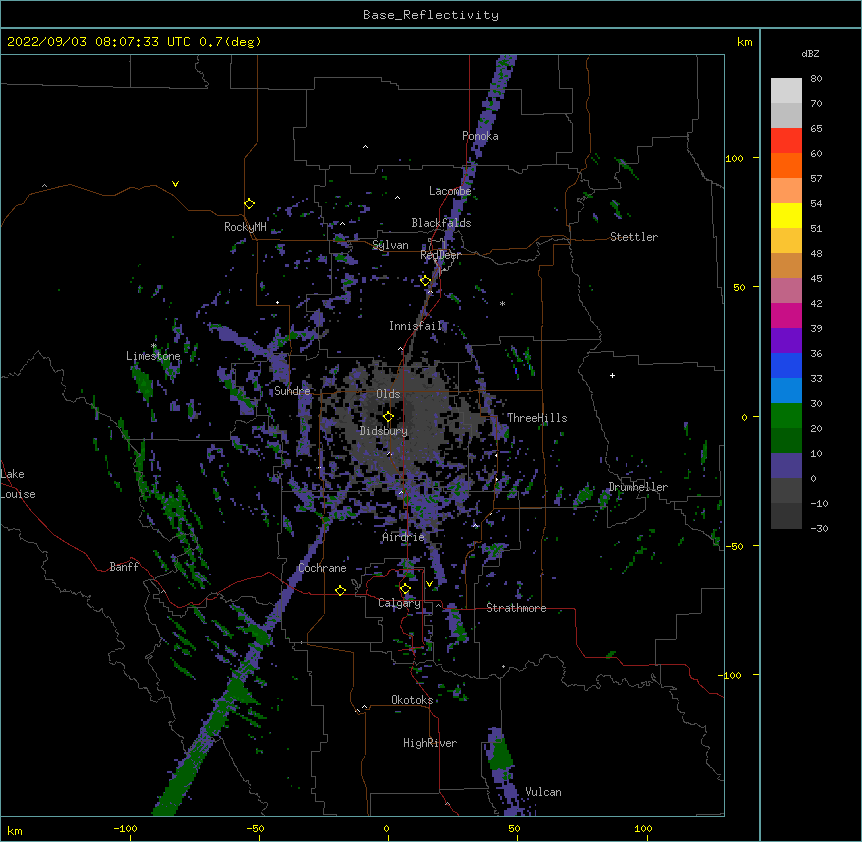The height and width of the screenshot is (842, 862).
Task: Select the blue 33-36 dBZ swatch
Action: pyautogui.click(x=786, y=365)
